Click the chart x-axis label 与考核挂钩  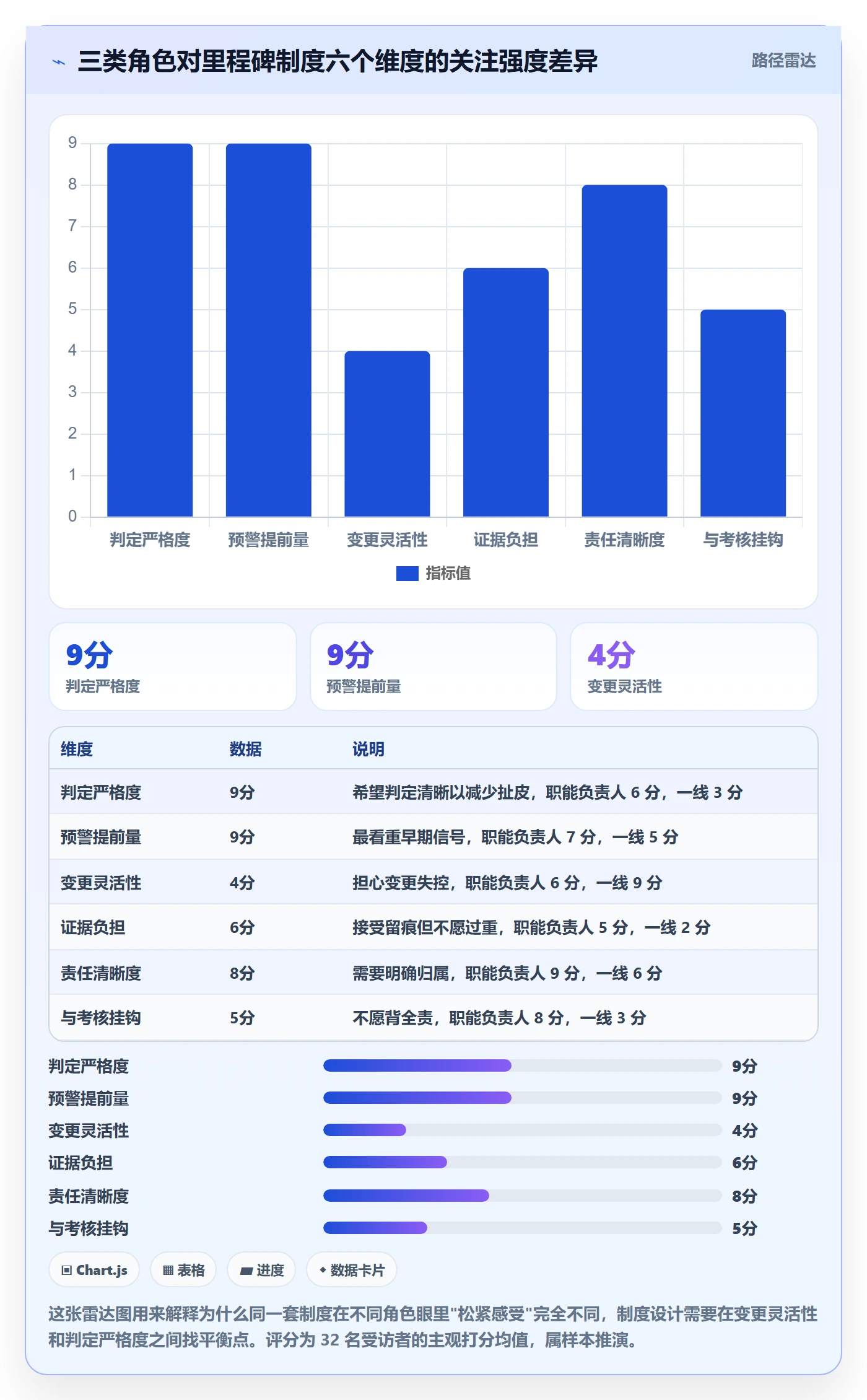pyautogui.click(x=743, y=540)
